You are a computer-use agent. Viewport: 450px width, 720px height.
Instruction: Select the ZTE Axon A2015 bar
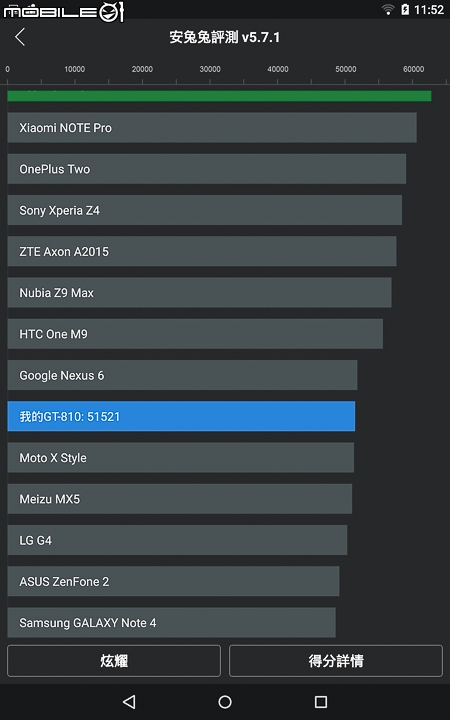point(202,251)
